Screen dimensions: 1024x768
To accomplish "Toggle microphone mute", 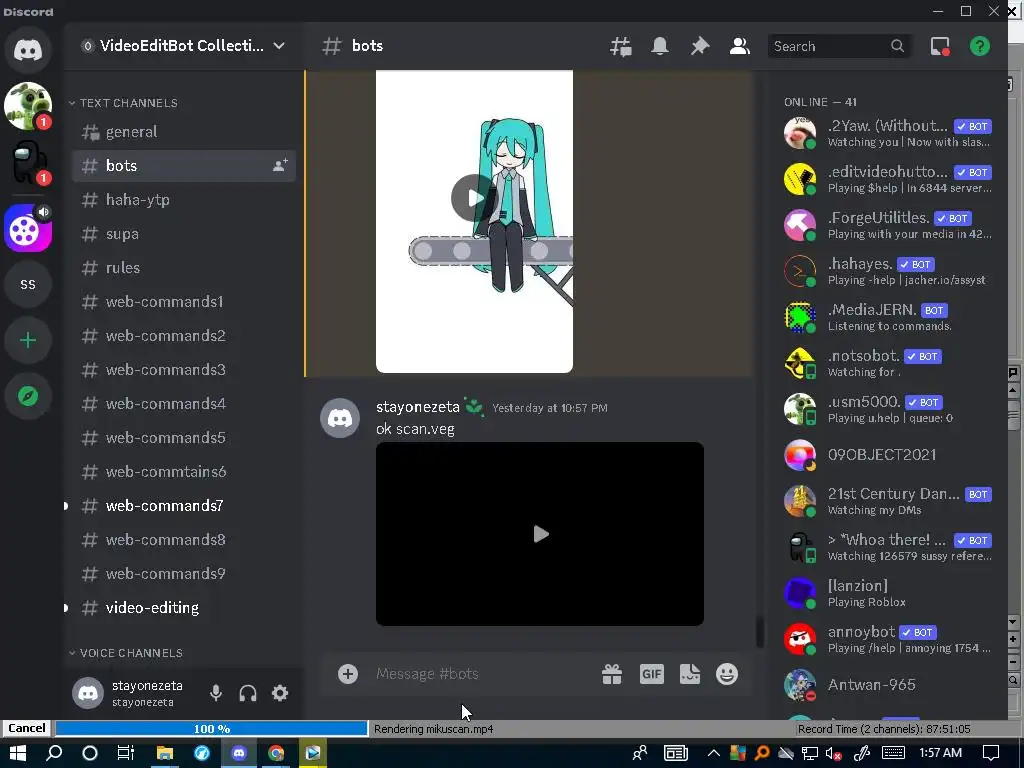I will click(216, 693).
